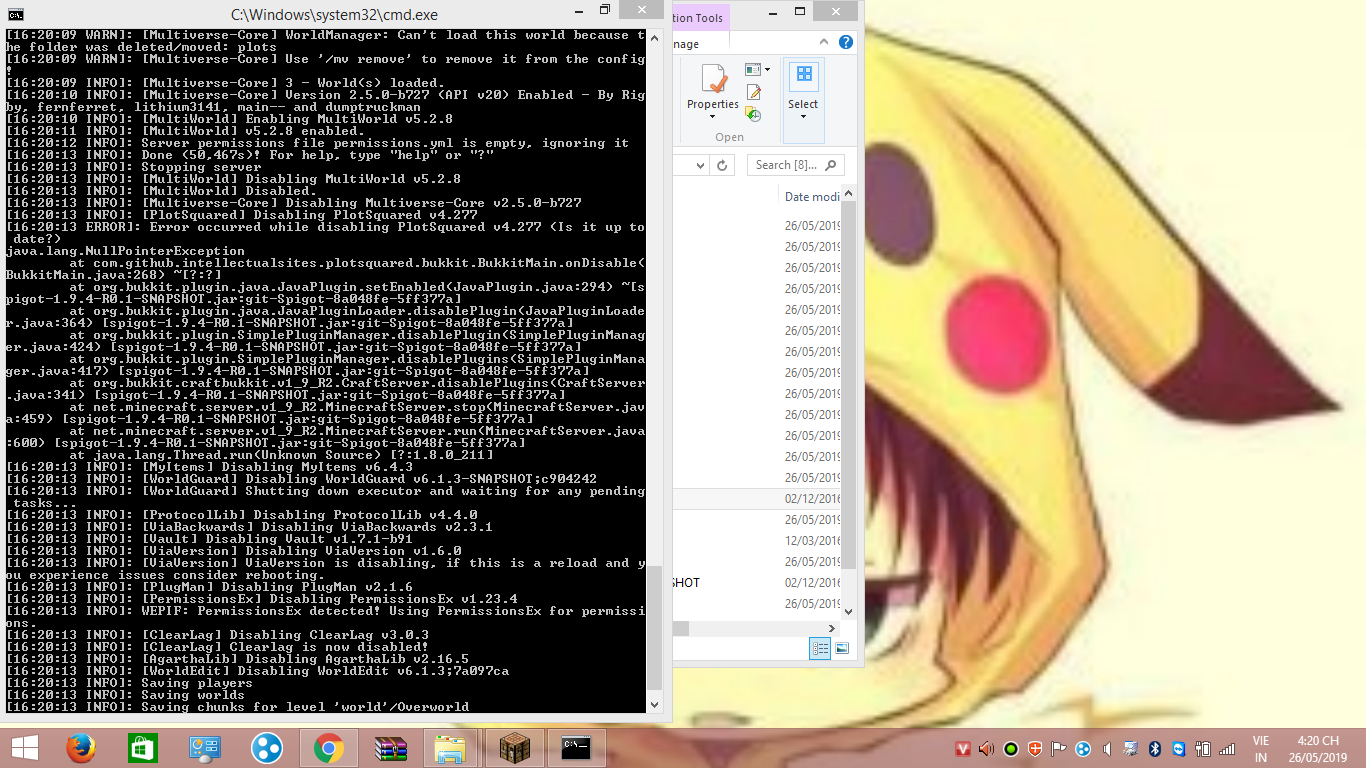This screenshot has width=1366, height=768.
Task: Open the orange speaker tray icon
Action: coord(987,748)
